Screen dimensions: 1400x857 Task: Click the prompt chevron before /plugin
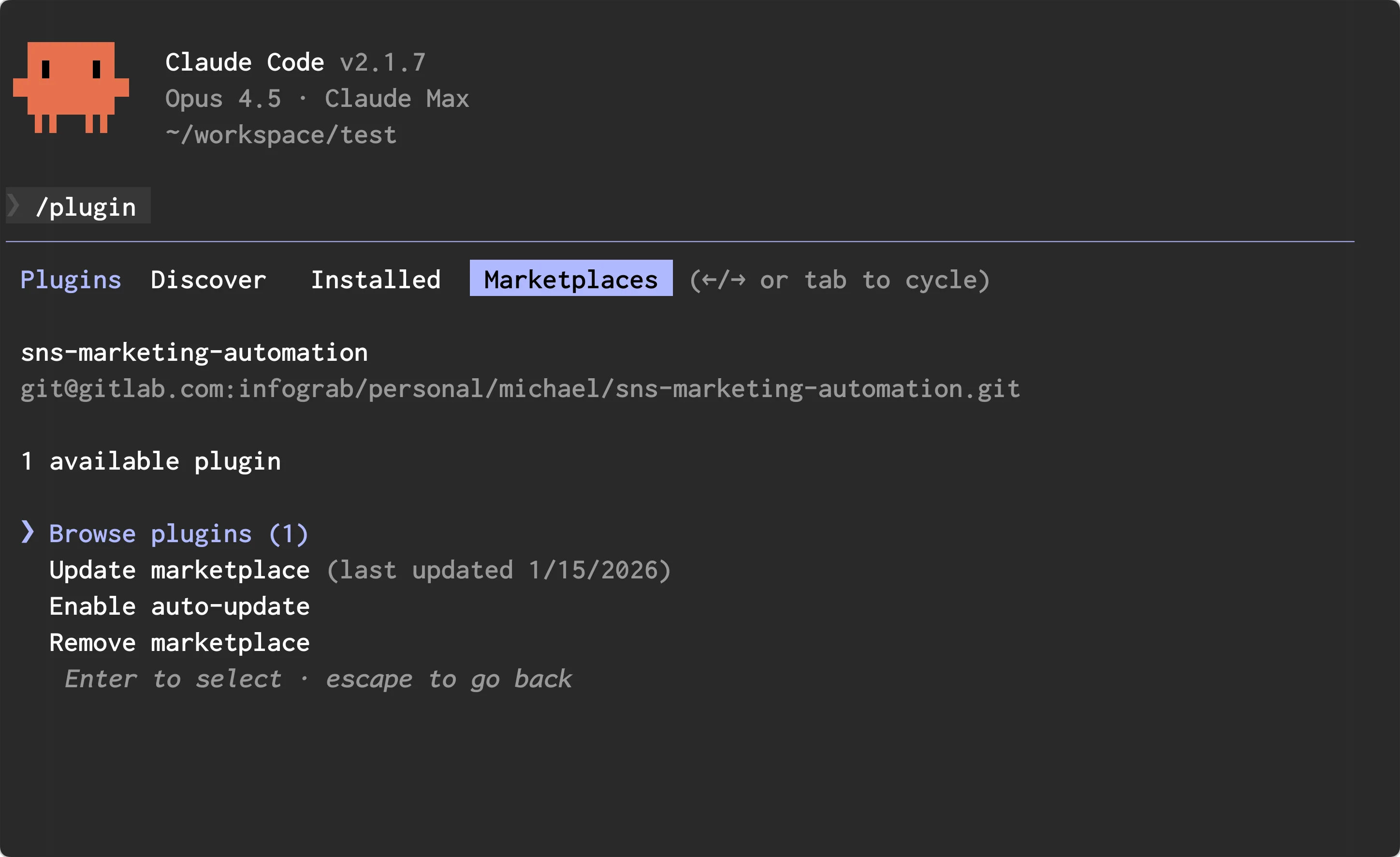pos(14,206)
